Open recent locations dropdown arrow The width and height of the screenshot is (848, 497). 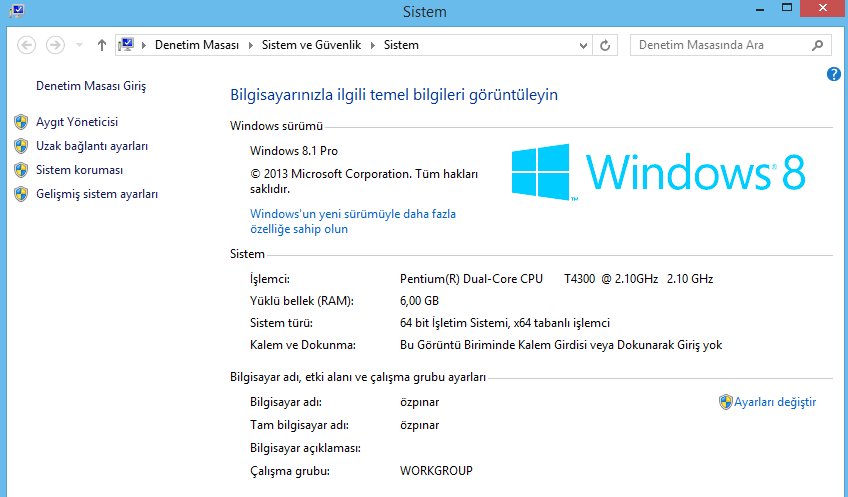[x=80, y=45]
